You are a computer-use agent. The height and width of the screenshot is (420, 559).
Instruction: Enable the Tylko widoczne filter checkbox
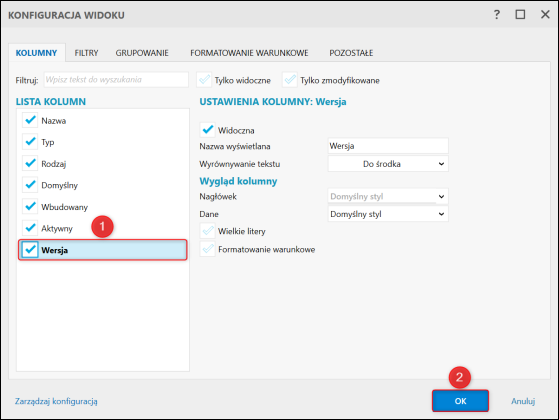coord(204,80)
